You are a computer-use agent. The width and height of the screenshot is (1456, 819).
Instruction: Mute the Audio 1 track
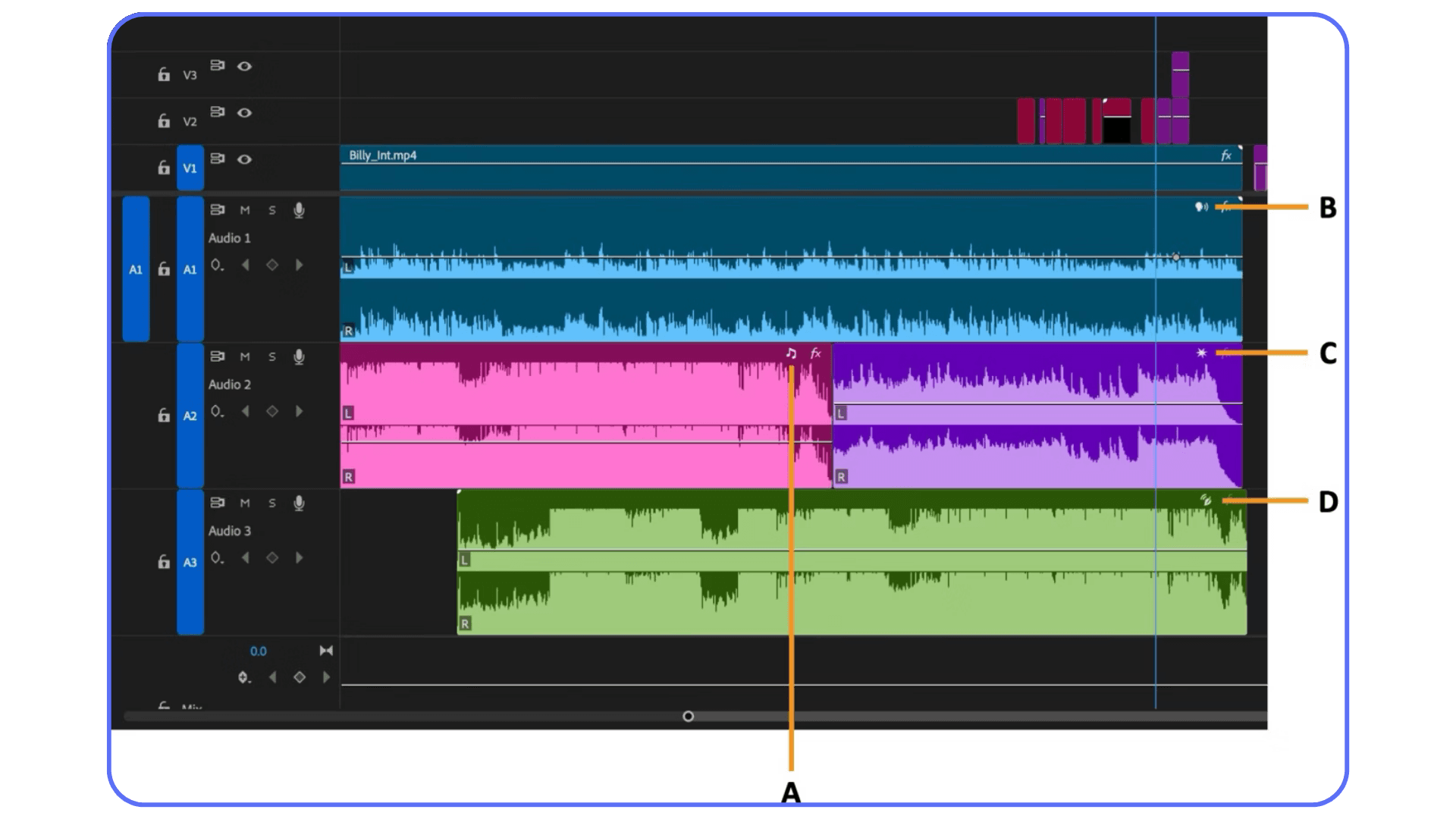[243, 211]
